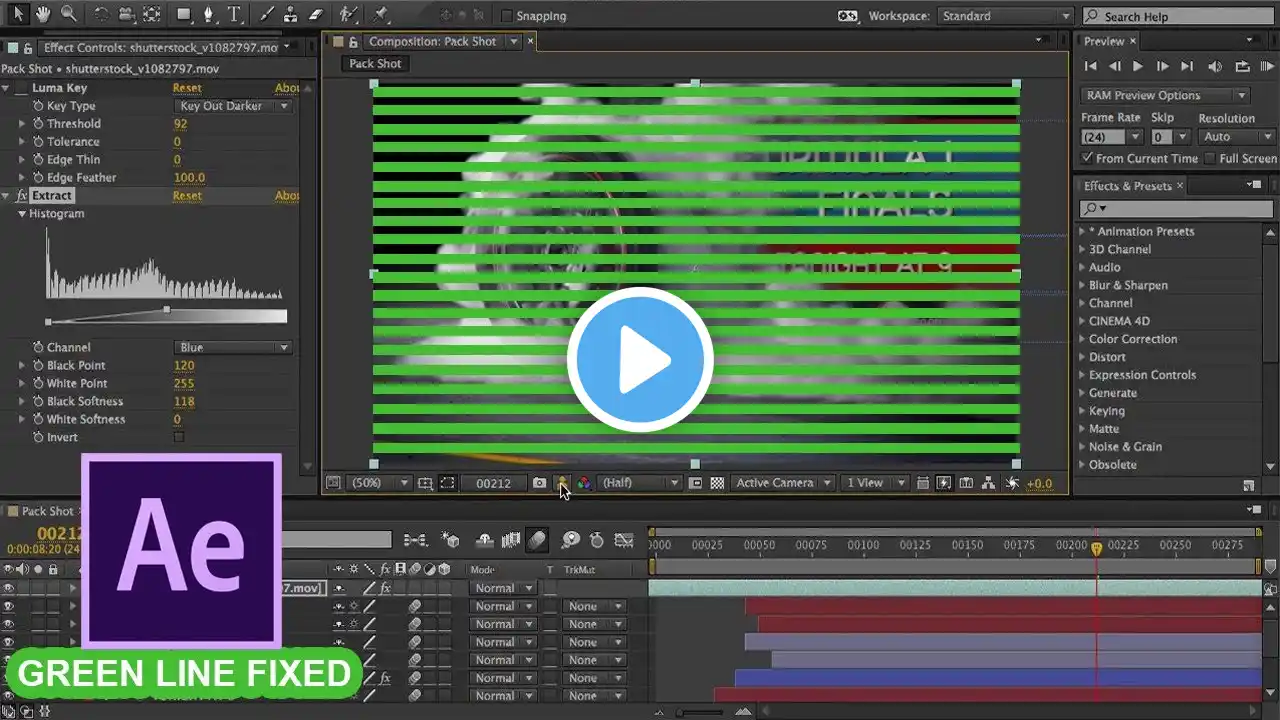Mute audio in the Preview panel
This screenshot has width=1280, height=720.
coord(1215,66)
